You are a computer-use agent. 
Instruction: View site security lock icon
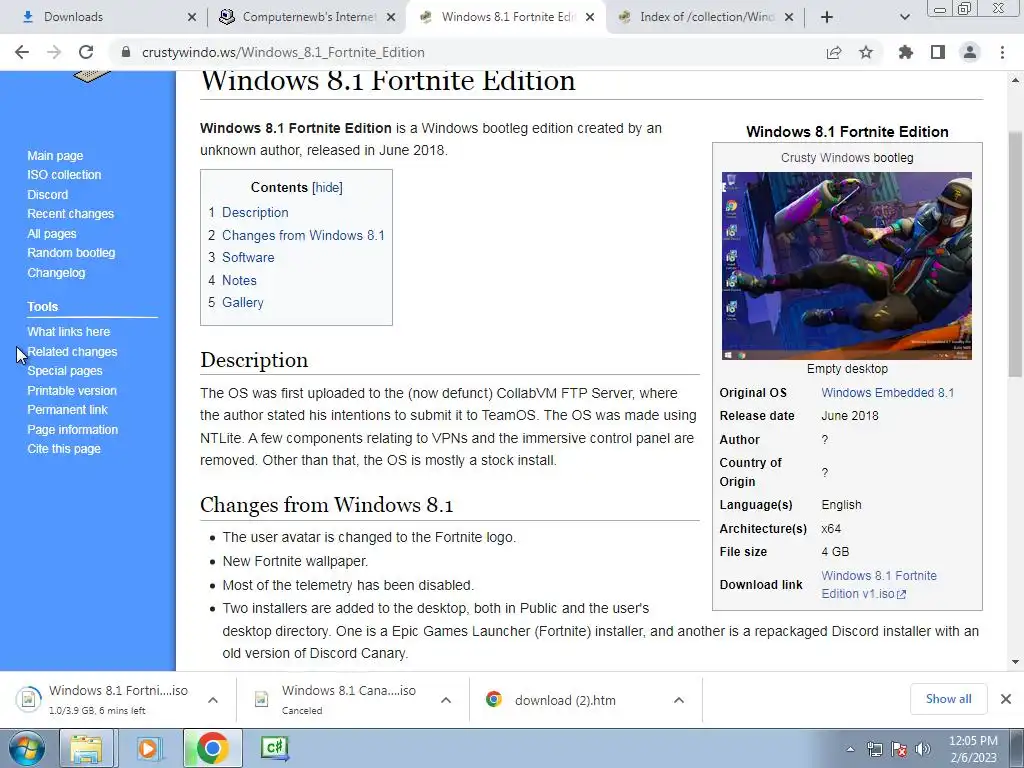point(126,52)
